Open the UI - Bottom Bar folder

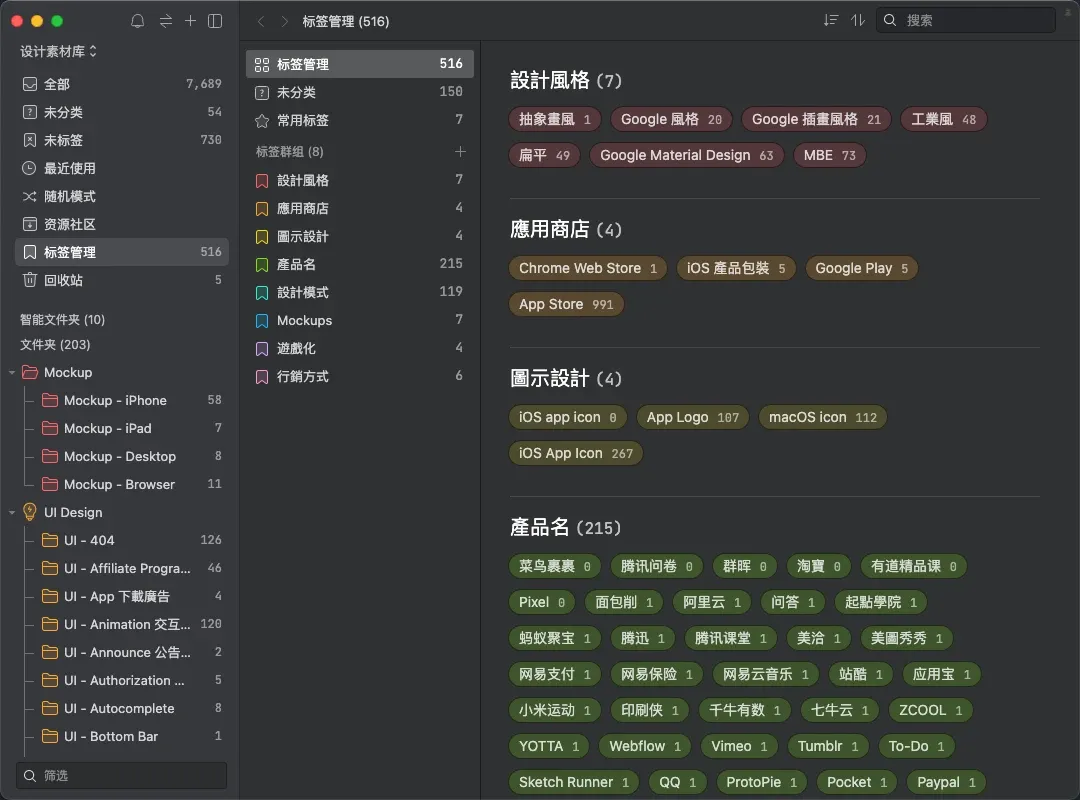coord(131,737)
